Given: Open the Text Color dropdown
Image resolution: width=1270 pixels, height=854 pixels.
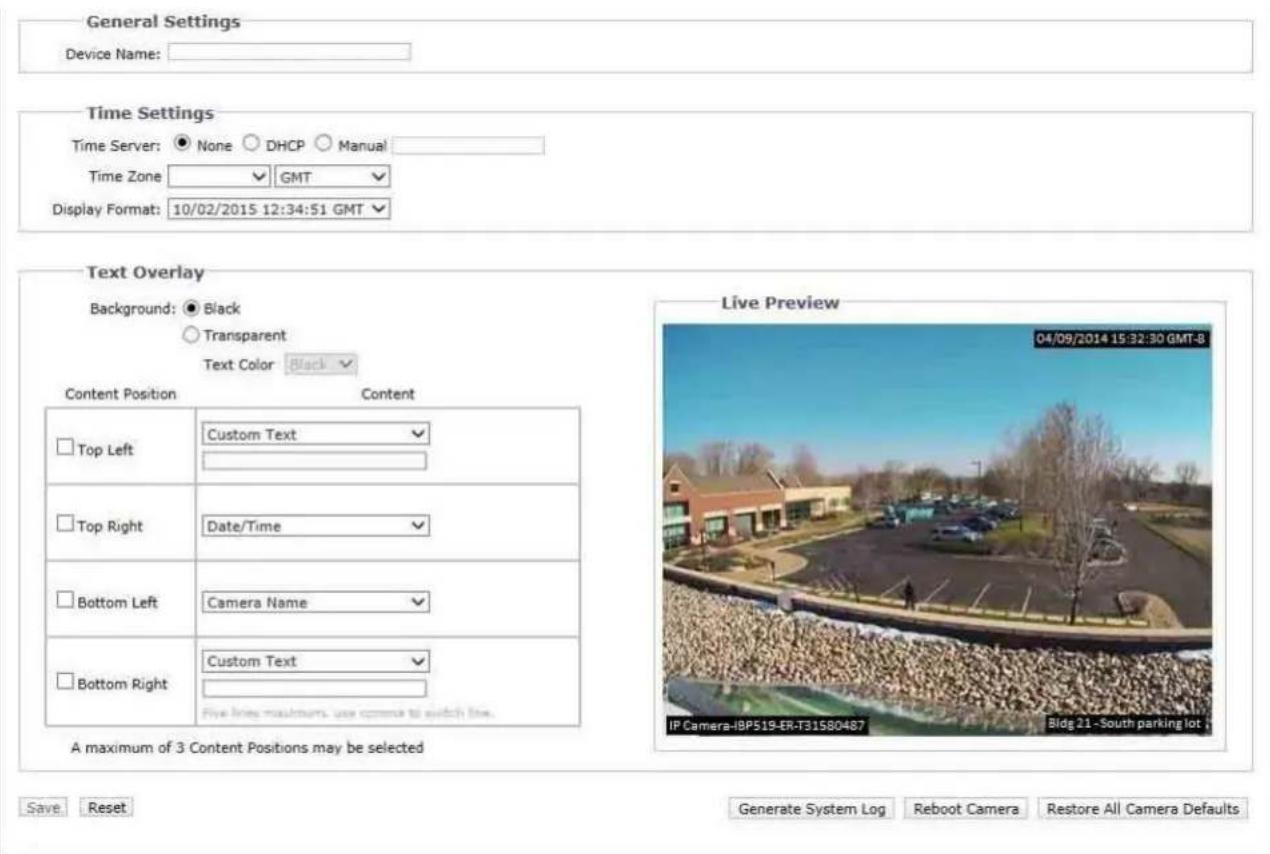Looking at the screenshot, I should click(x=323, y=364).
